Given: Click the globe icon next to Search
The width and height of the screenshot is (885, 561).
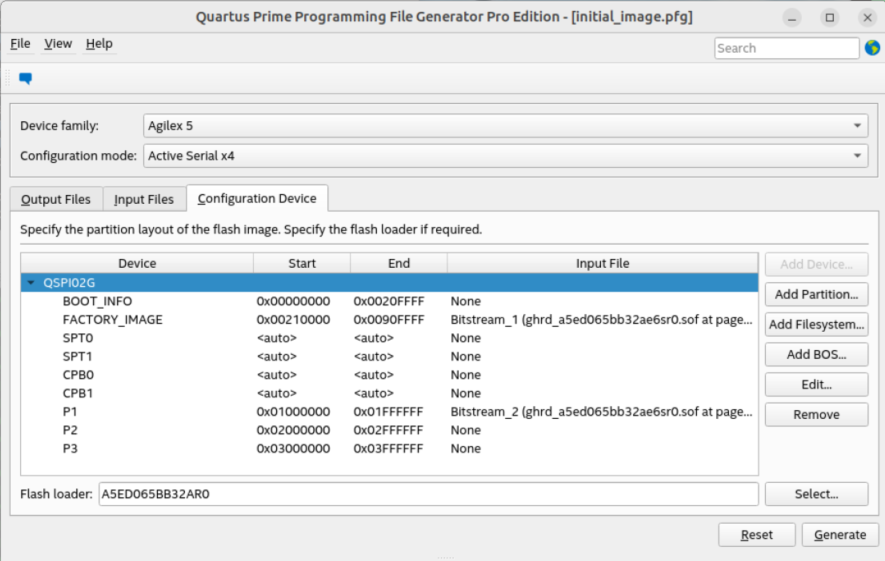Looking at the screenshot, I should pyautogui.click(x=871, y=48).
